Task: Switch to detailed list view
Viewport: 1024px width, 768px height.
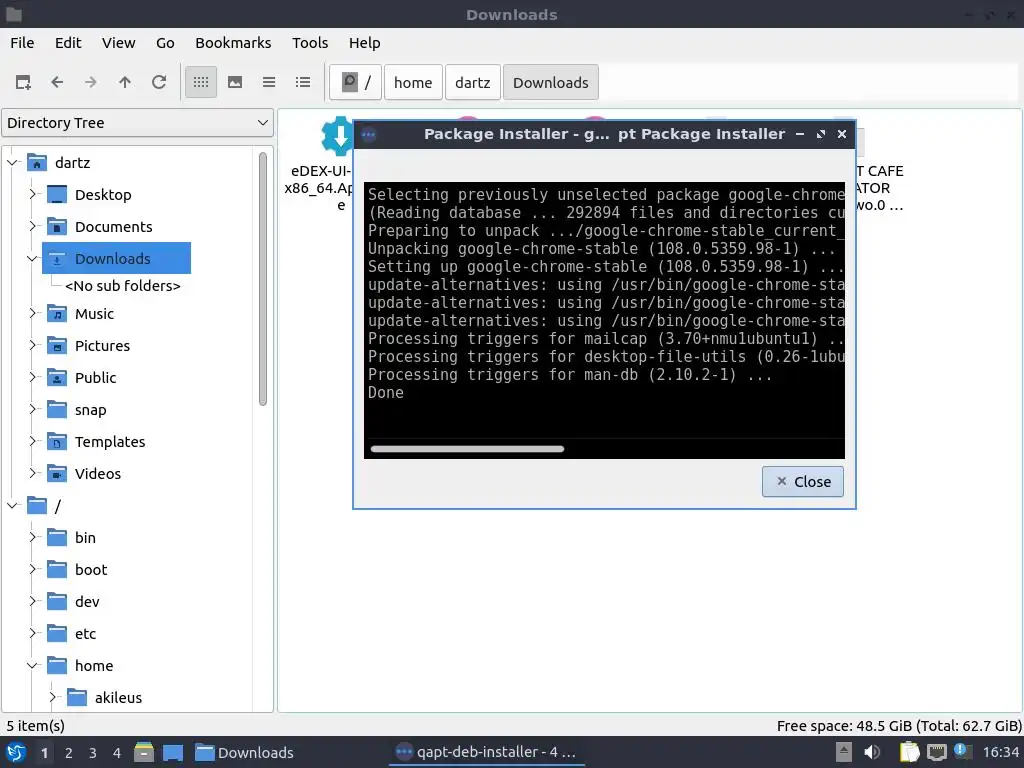Action: pyautogui.click(x=303, y=82)
